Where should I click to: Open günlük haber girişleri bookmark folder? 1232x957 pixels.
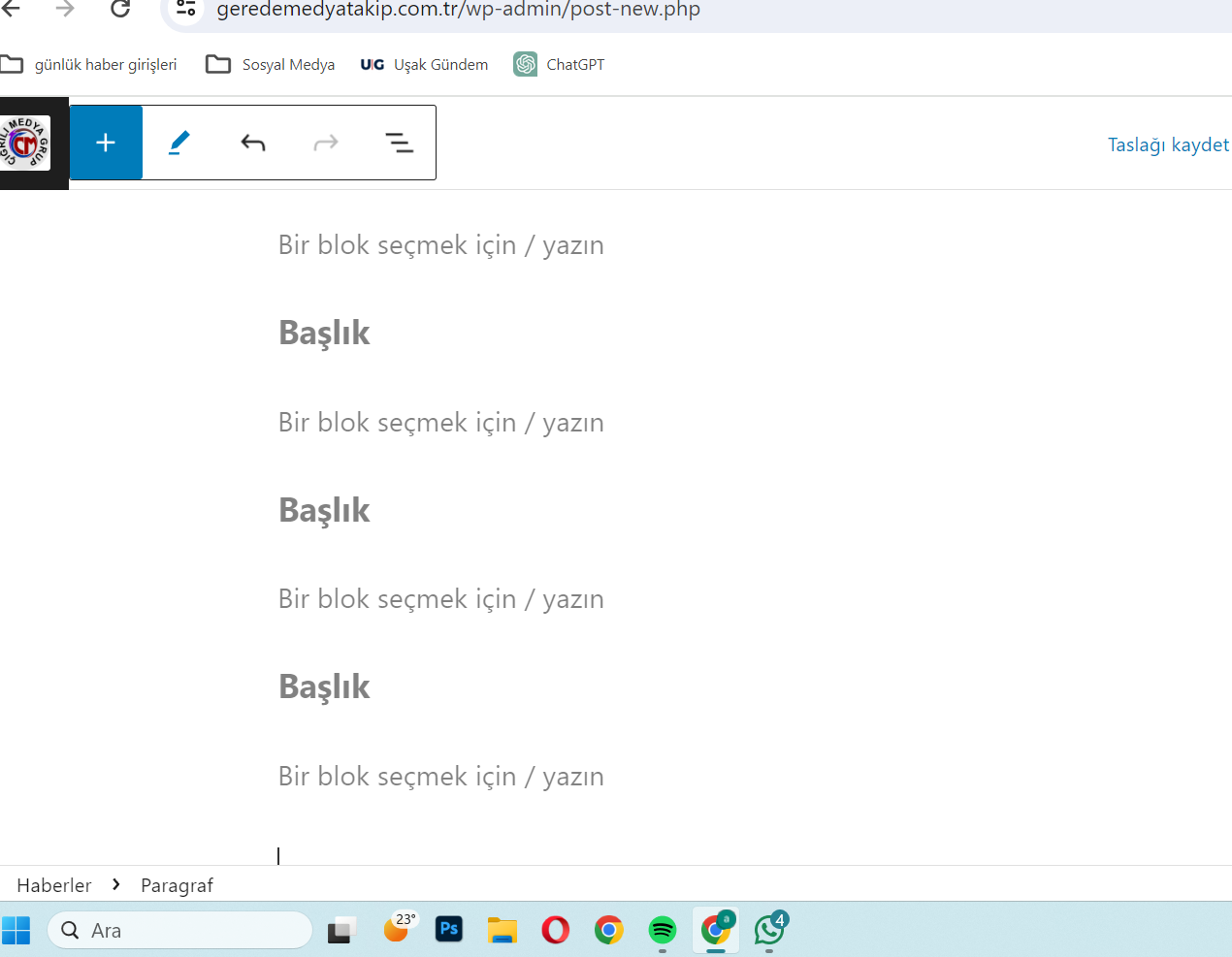tap(89, 65)
